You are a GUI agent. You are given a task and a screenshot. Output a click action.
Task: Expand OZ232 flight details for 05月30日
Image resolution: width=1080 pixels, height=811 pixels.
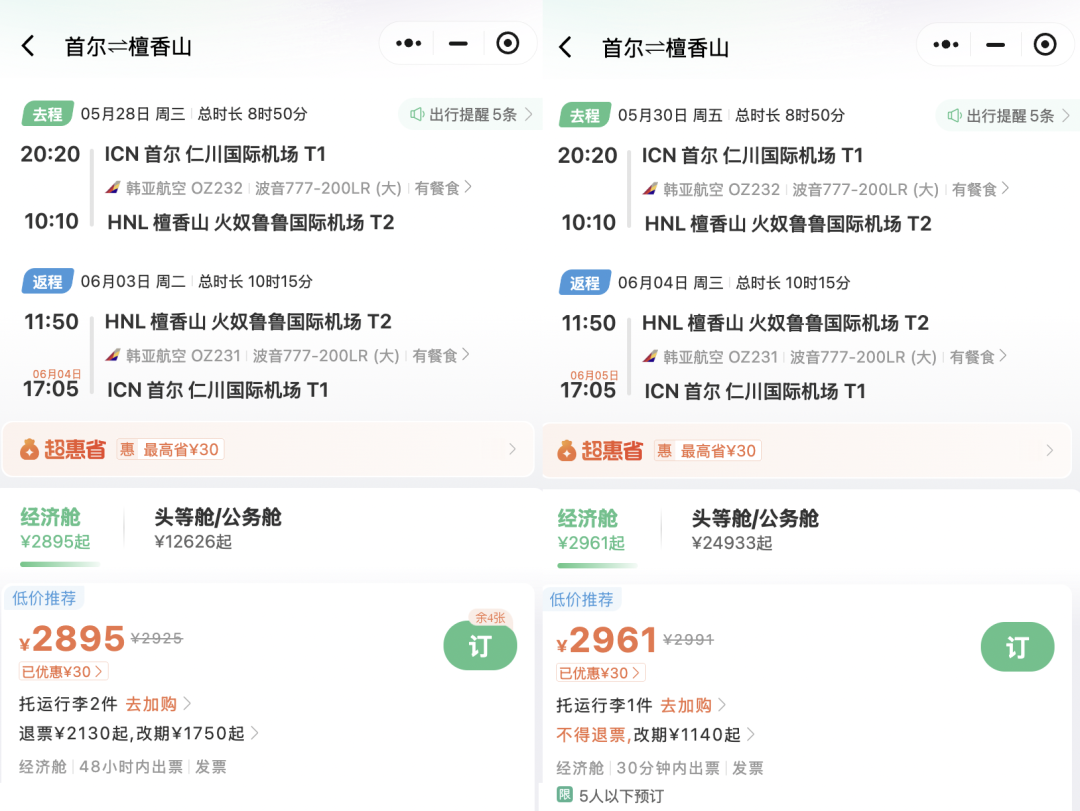[x=826, y=189]
